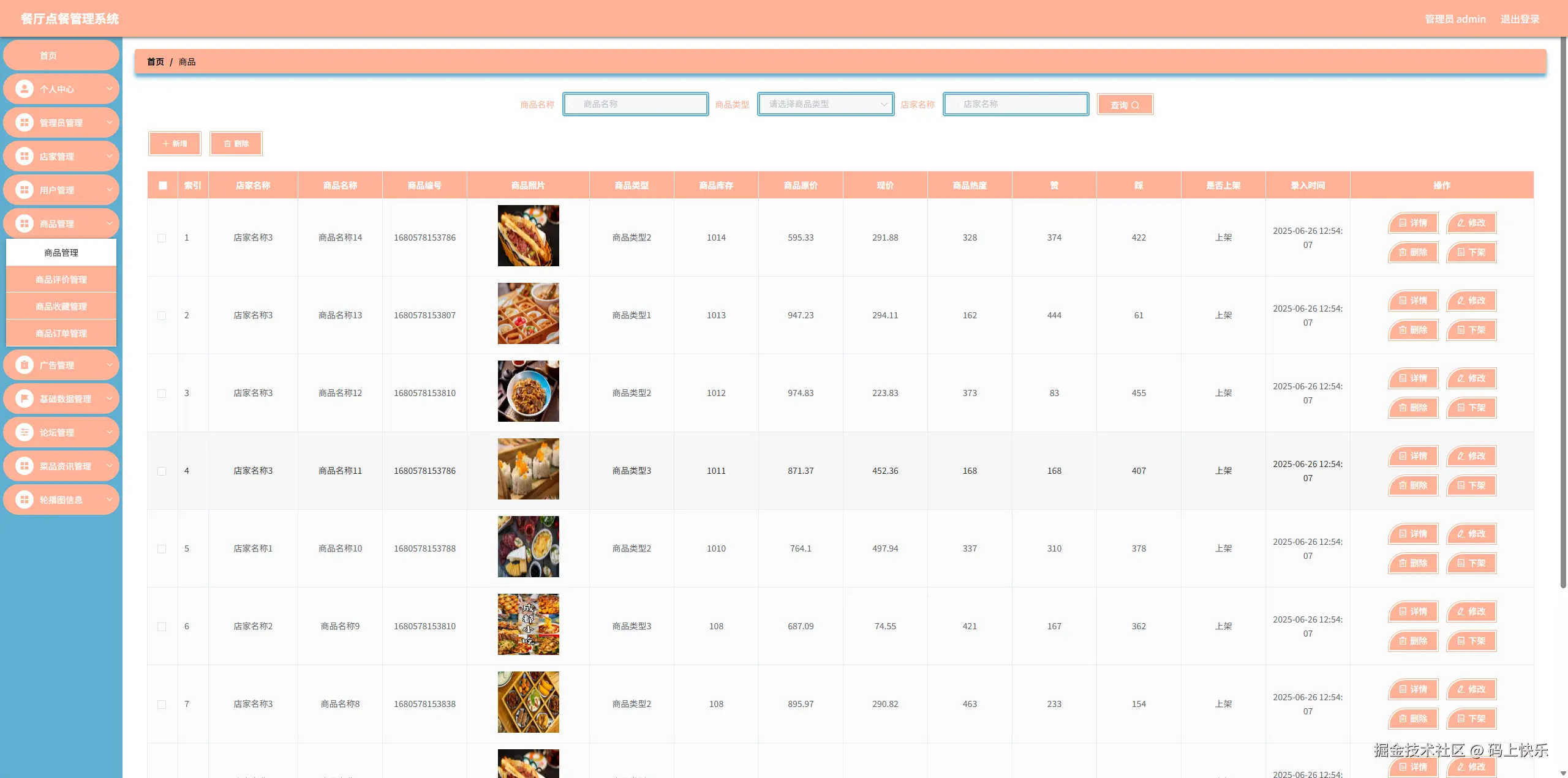Viewport: 1568px width, 778px height.
Task: Open 商品订单管理 submenu item
Action: pyautogui.click(x=61, y=334)
